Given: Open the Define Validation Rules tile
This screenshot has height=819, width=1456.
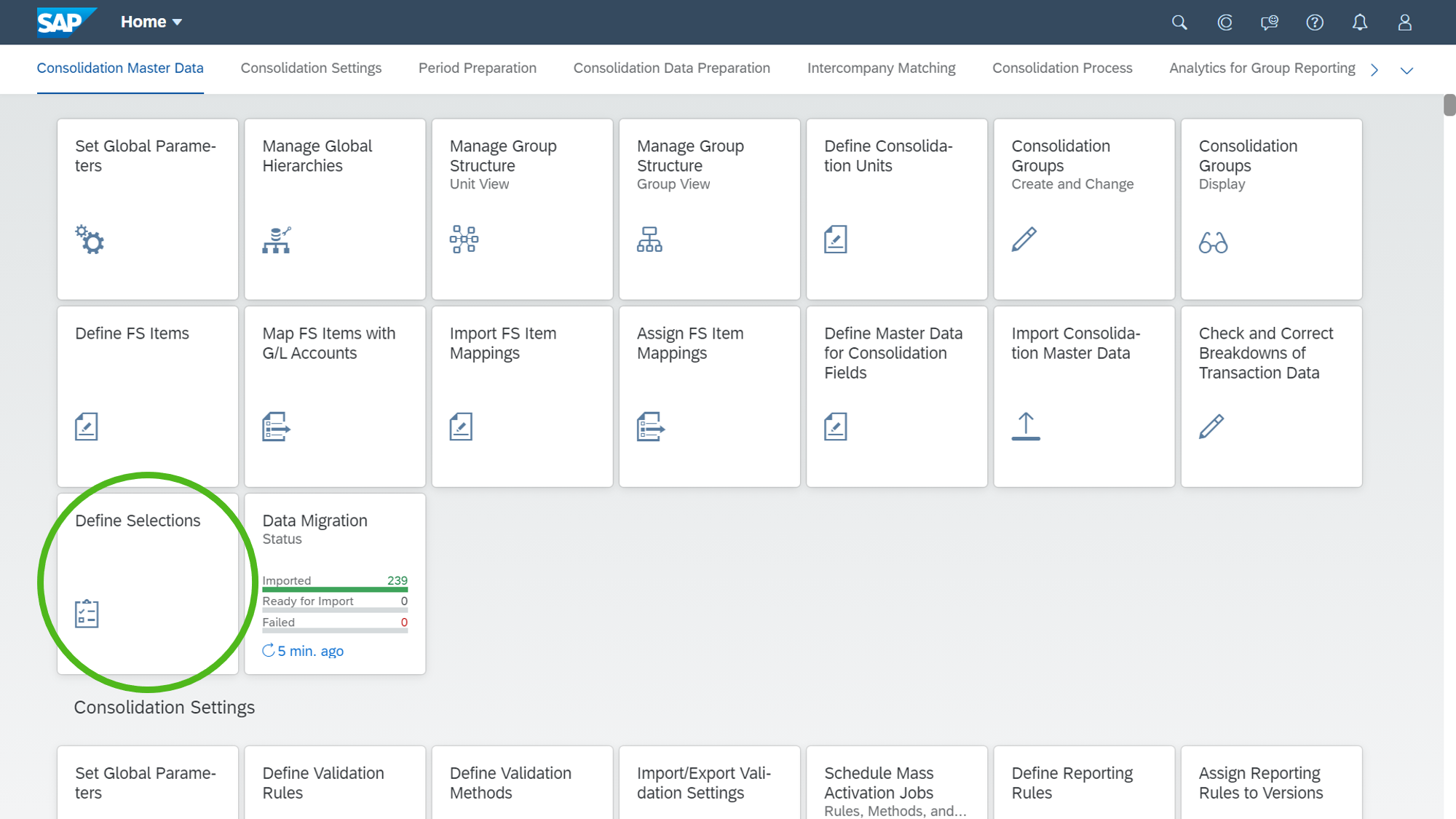Looking at the screenshot, I should pos(335,783).
